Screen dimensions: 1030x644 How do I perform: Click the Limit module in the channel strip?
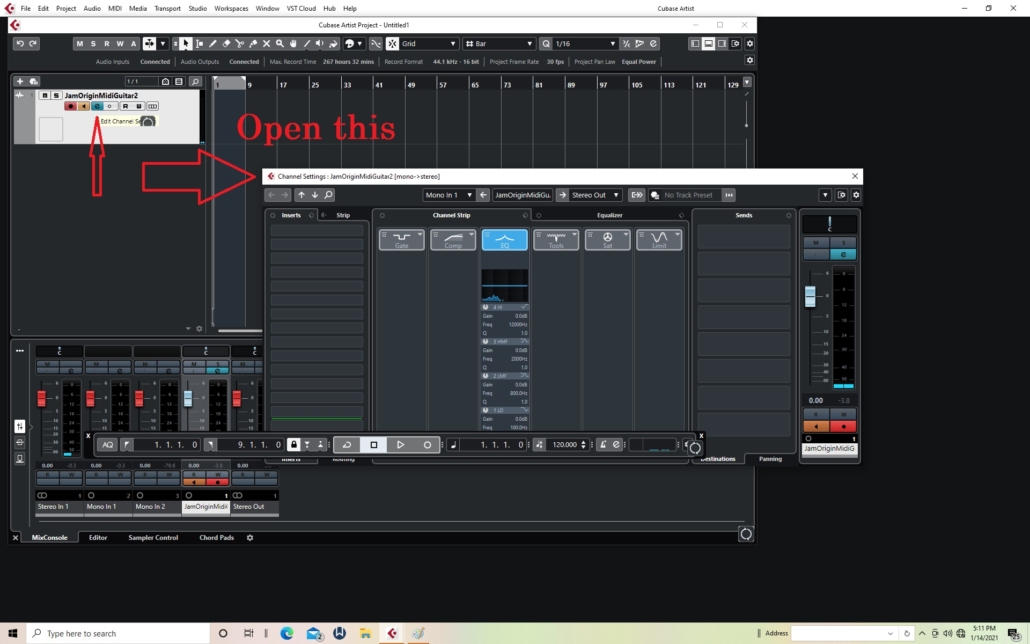659,240
